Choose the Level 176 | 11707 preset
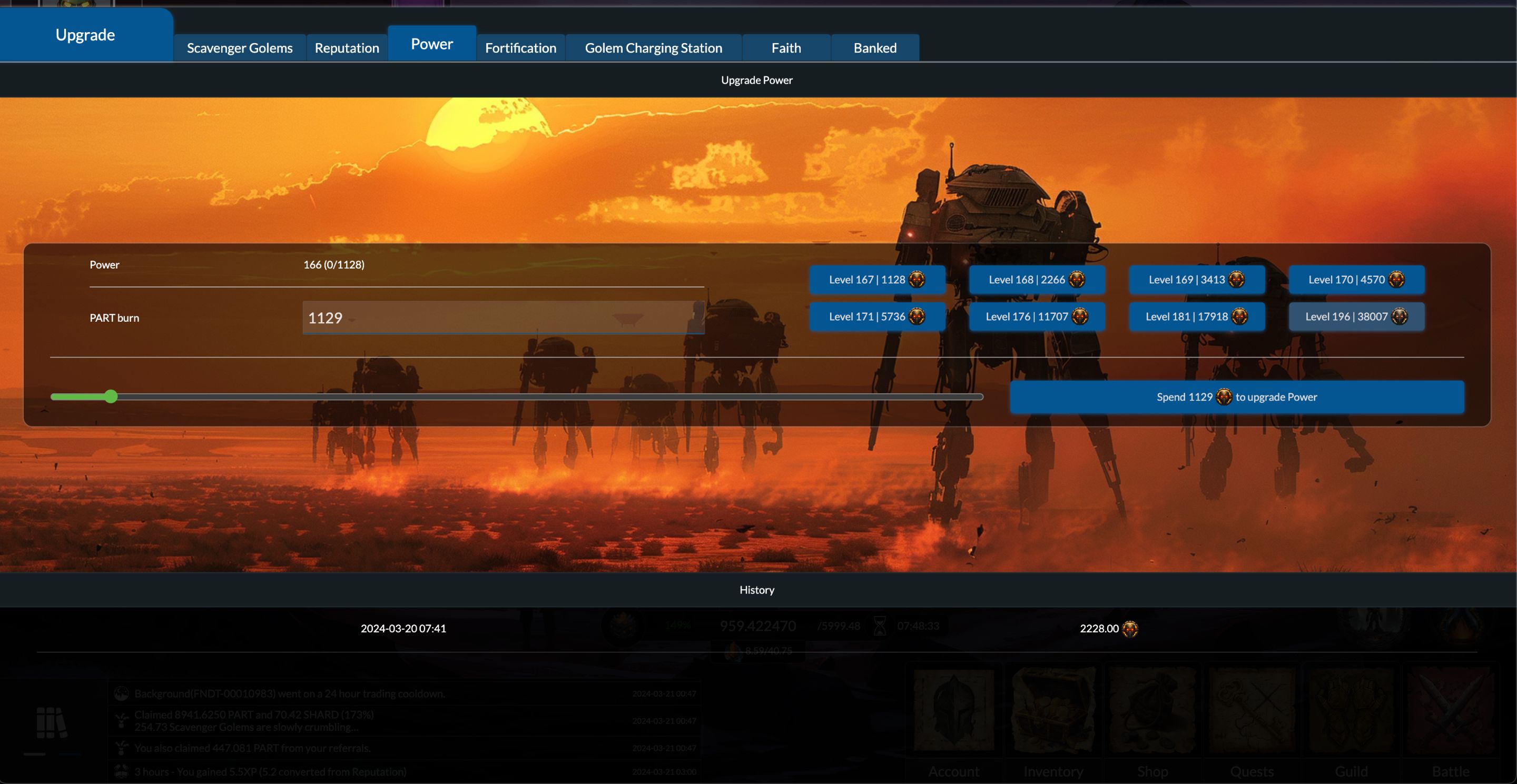The image size is (1517, 784). click(x=1037, y=316)
